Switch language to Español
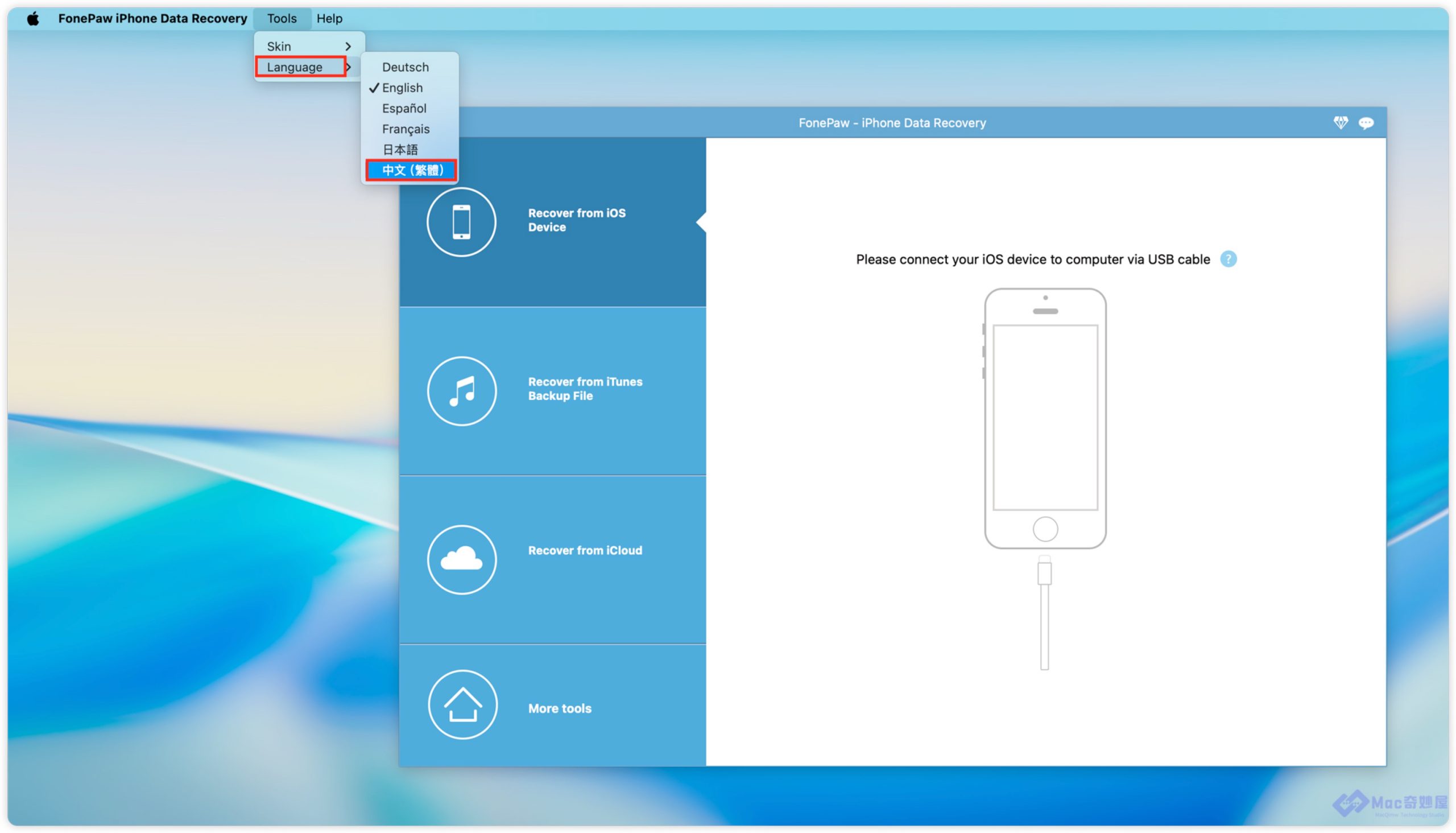The height and width of the screenshot is (833, 1456). coord(404,108)
